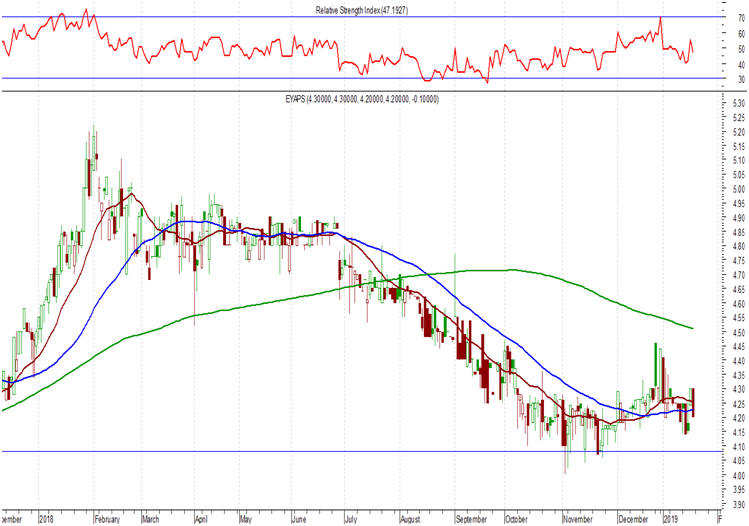The image size is (749, 526).
Task: Select the October label on the date axis
Action: (x=516, y=519)
